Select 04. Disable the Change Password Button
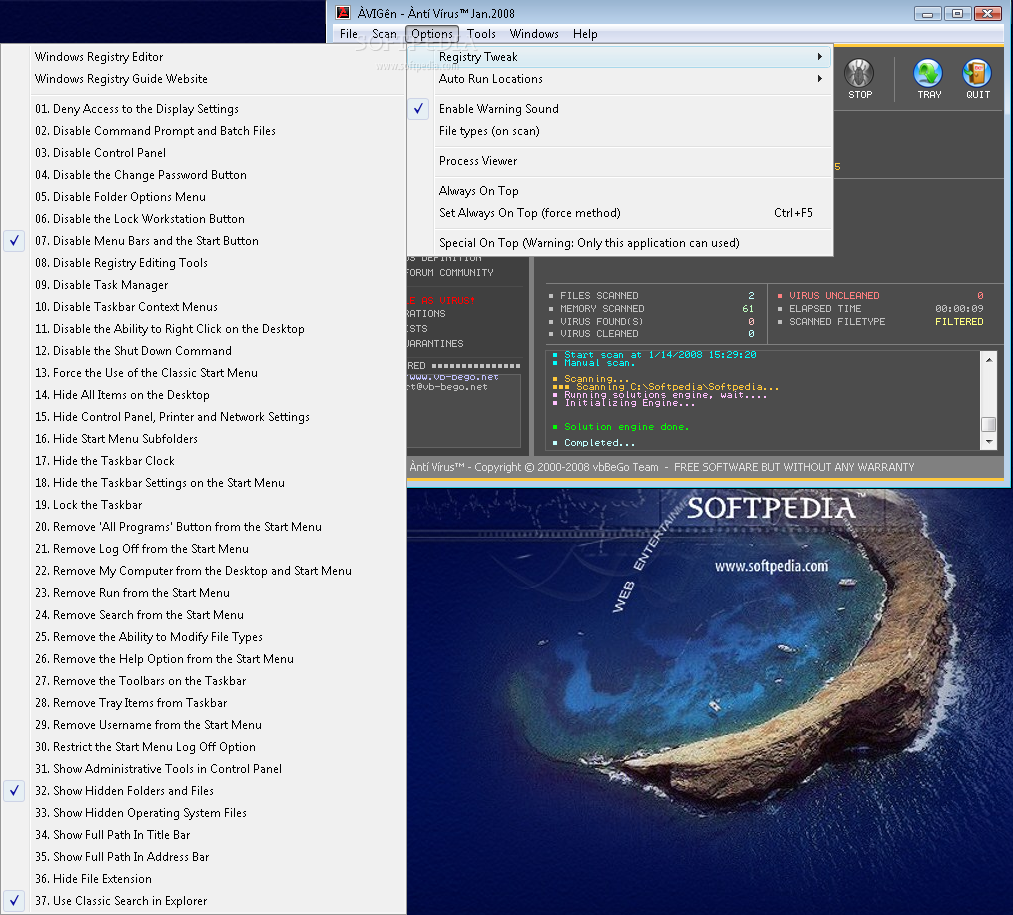The height and width of the screenshot is (915, 1013). pyautogui.click(x=204, y=174)
